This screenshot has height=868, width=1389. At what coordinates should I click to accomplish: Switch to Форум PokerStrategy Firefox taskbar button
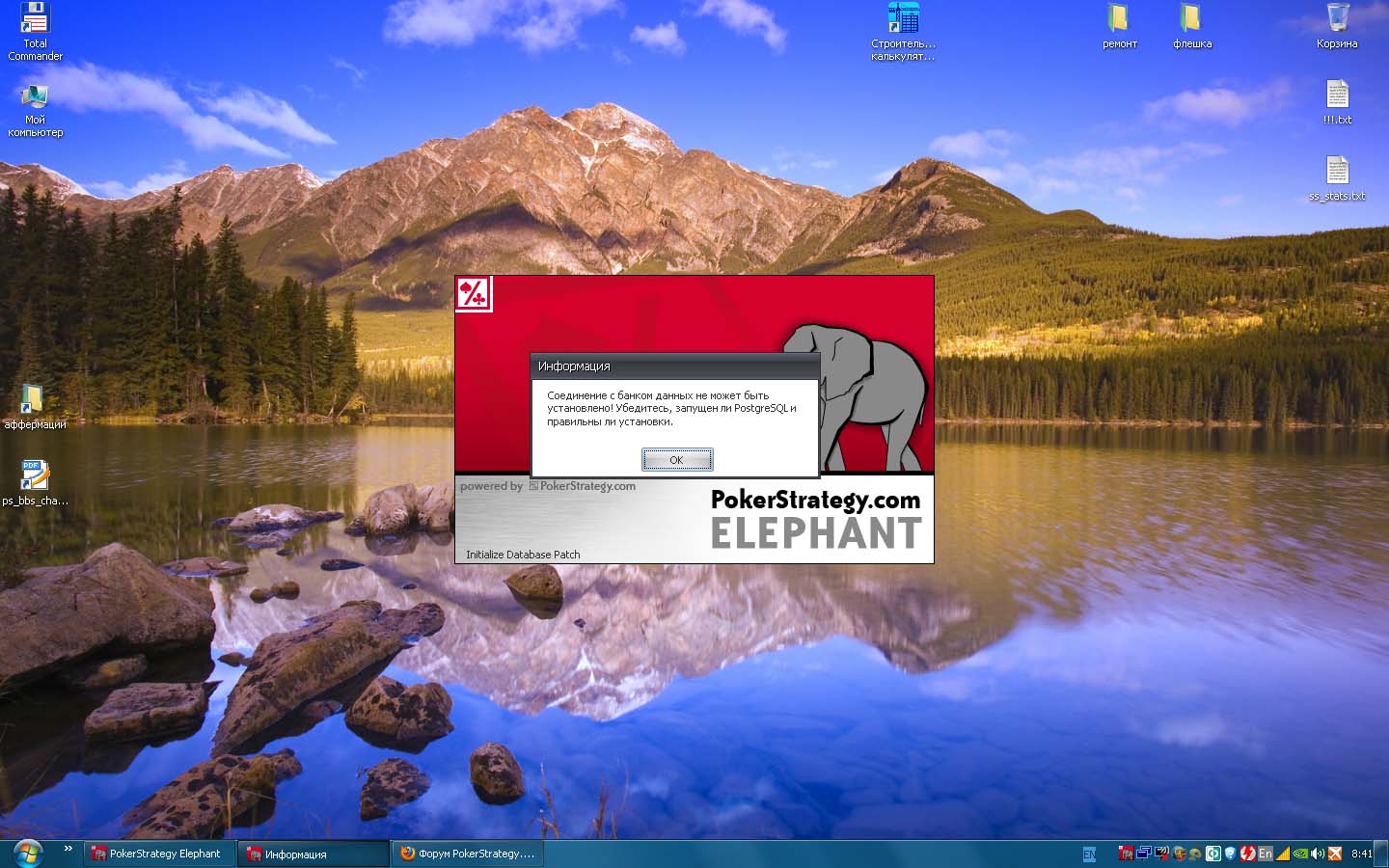pyautogui.click(x=467, y=854)
